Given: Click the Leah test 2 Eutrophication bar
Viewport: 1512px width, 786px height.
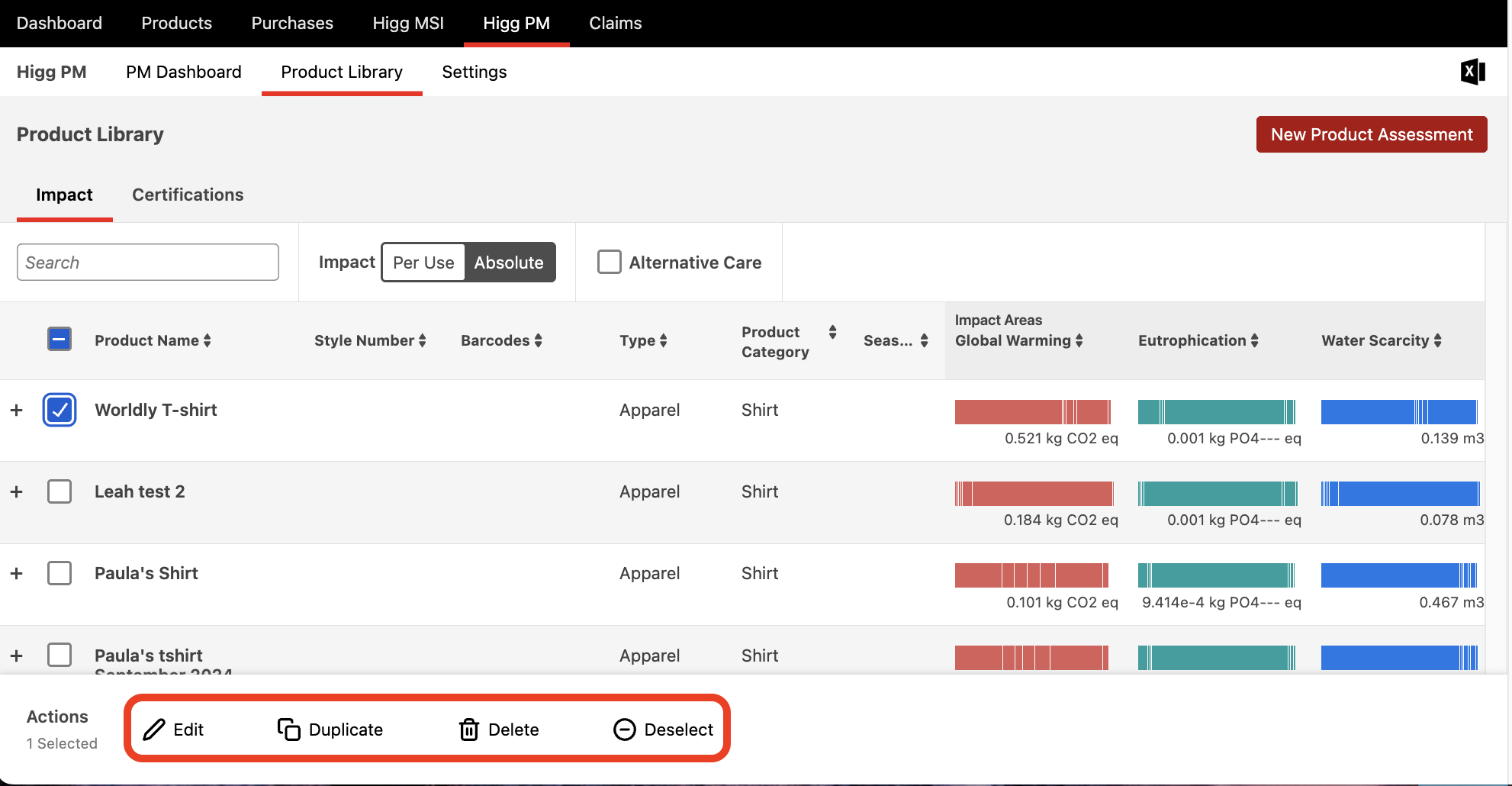Looking at the screenshot, I should click(x=1218, y=494).
